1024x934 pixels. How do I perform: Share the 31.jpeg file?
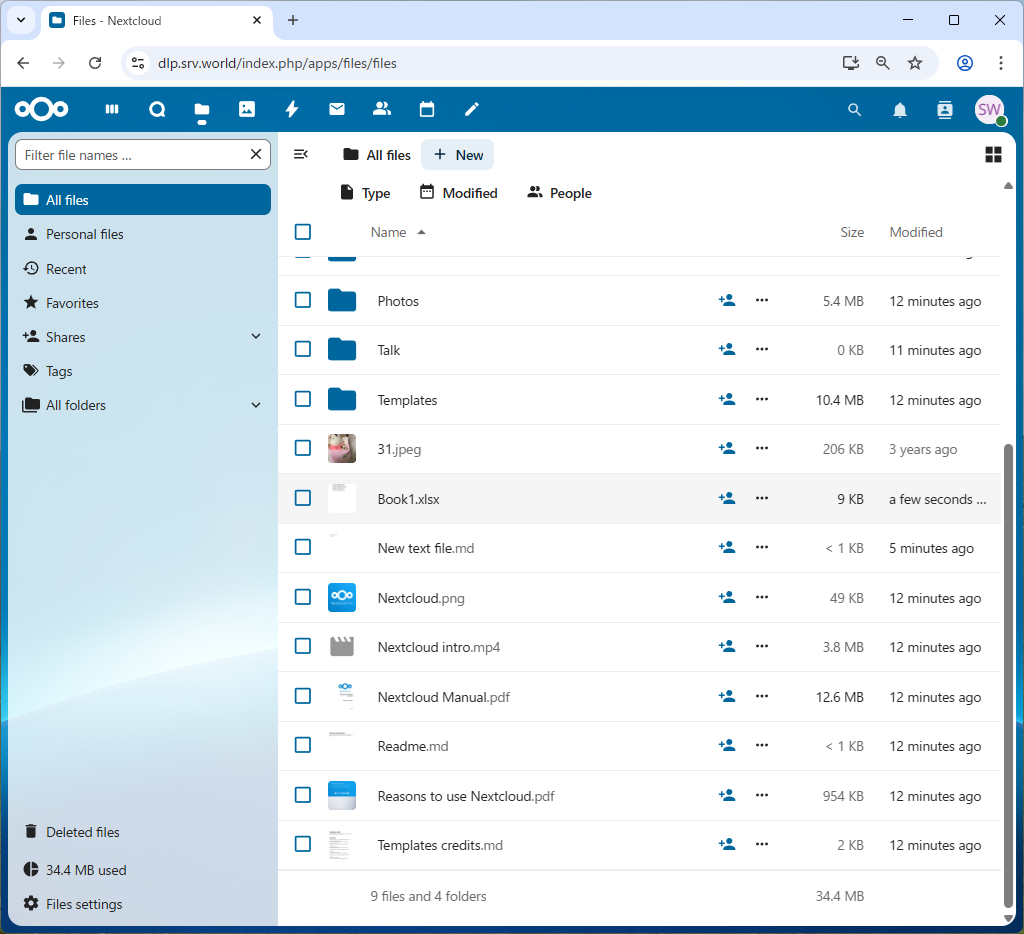pyautogui.click(x=727, y=448)
